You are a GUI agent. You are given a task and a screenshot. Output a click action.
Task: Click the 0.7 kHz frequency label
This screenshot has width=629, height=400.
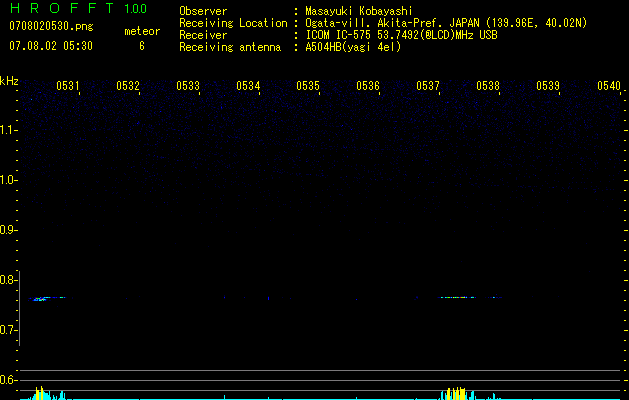click(8, 330)
